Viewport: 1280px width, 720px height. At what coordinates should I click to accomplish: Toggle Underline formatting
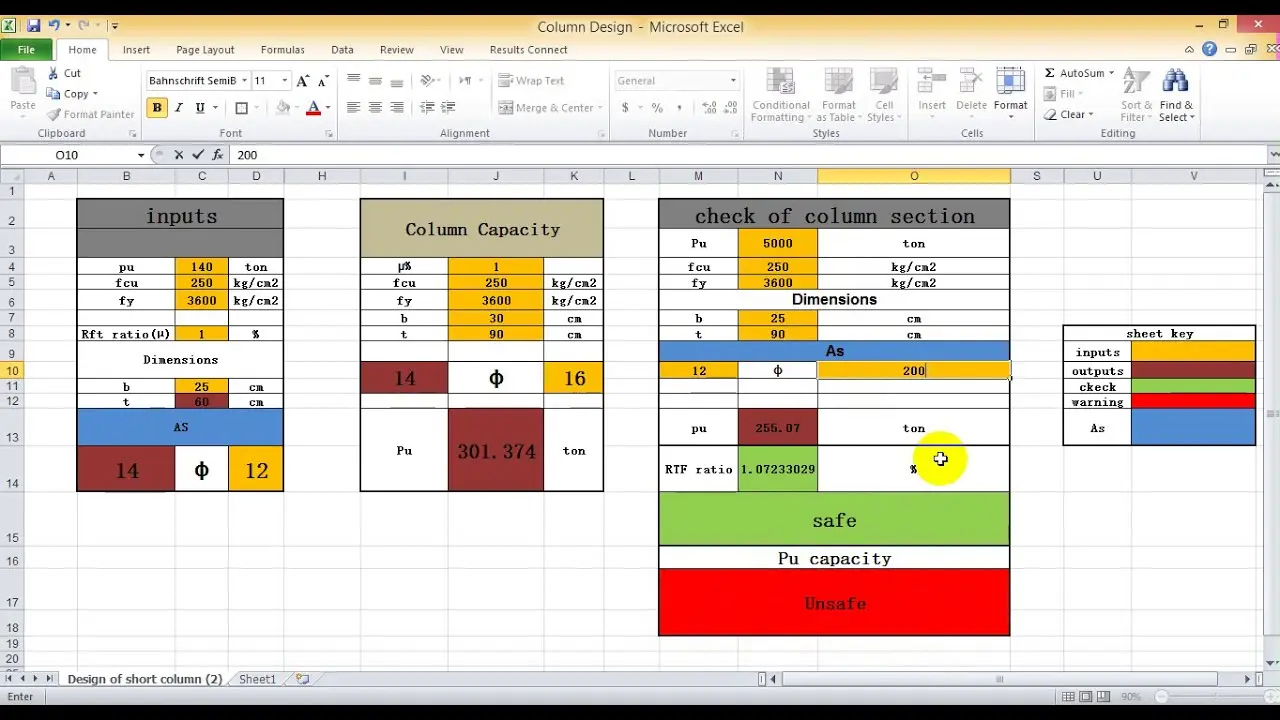pos(200,108)
